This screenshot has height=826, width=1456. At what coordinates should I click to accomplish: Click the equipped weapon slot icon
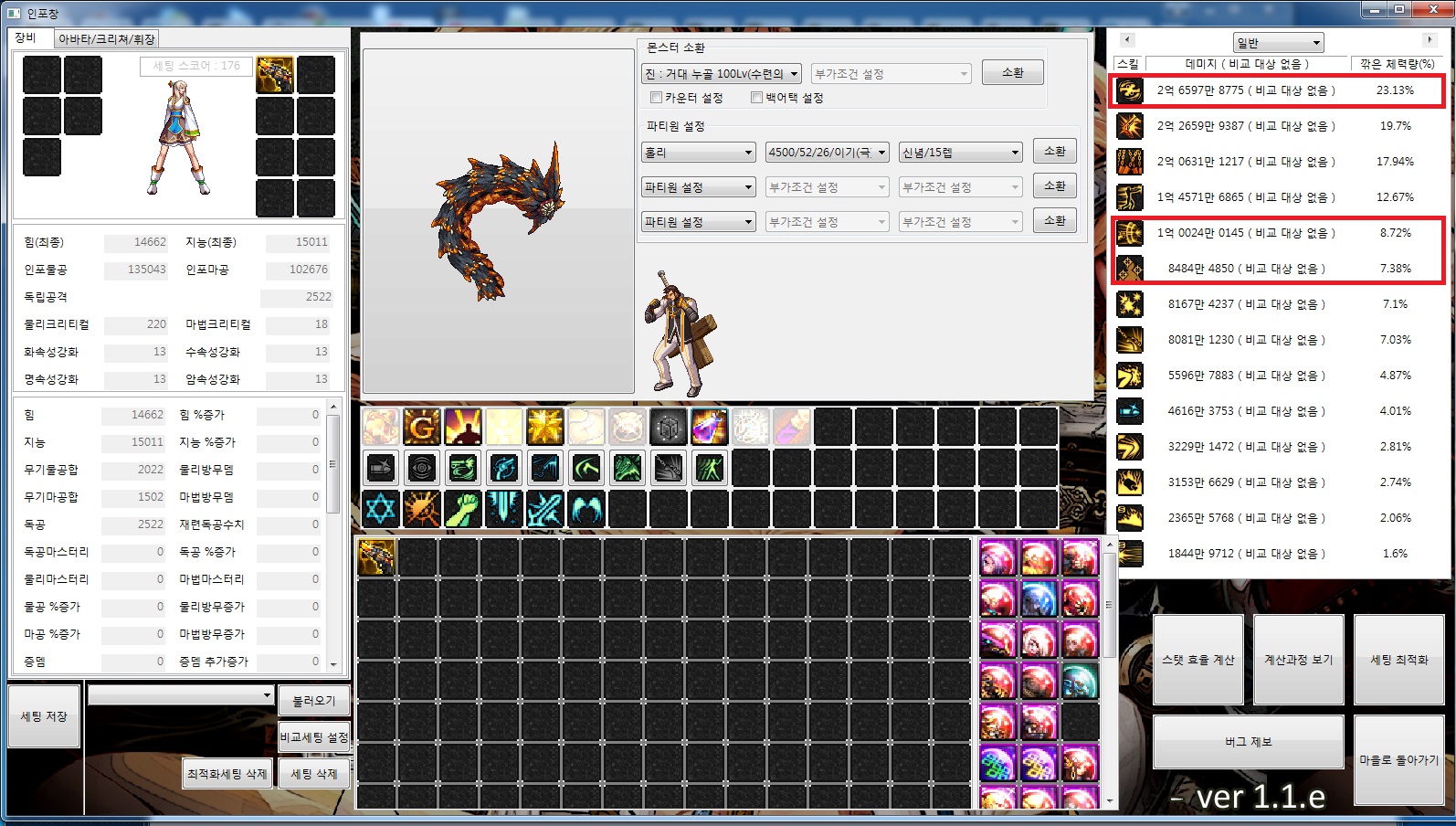[x=275, y=75]
